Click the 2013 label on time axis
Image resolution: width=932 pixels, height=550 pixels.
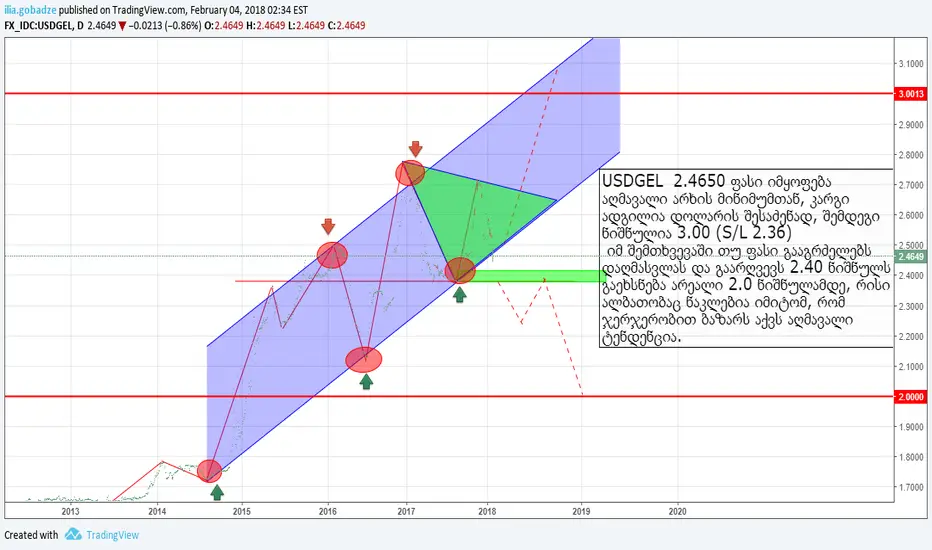[x=70, y=511]
